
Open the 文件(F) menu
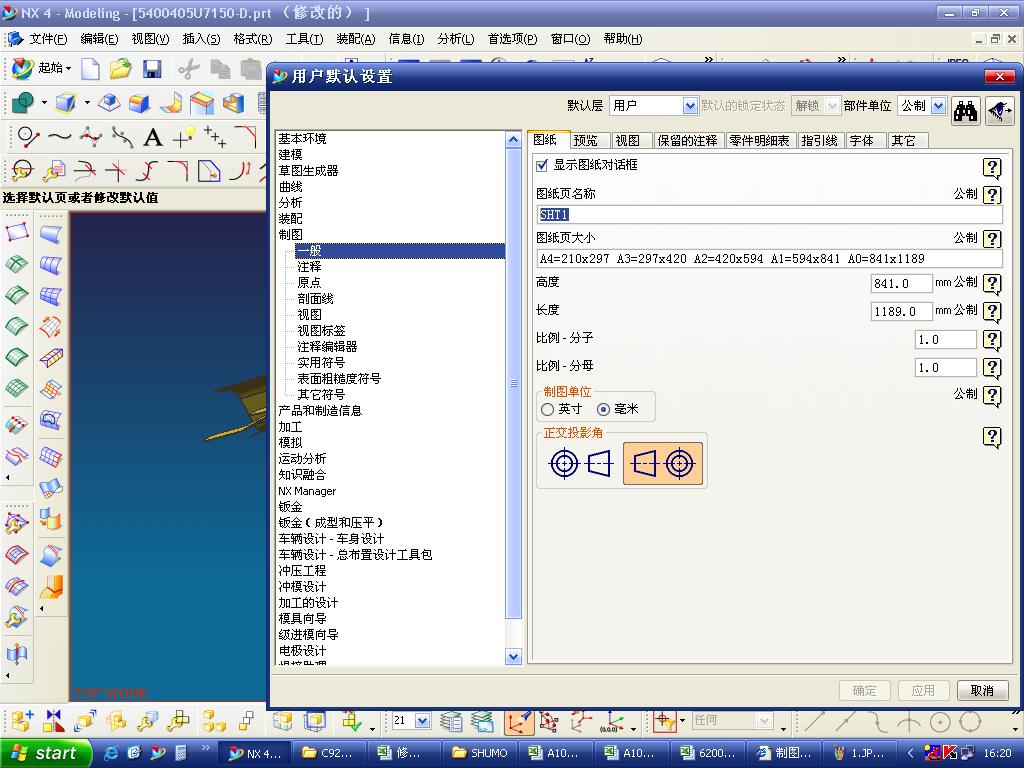click(x=48, y=39)
